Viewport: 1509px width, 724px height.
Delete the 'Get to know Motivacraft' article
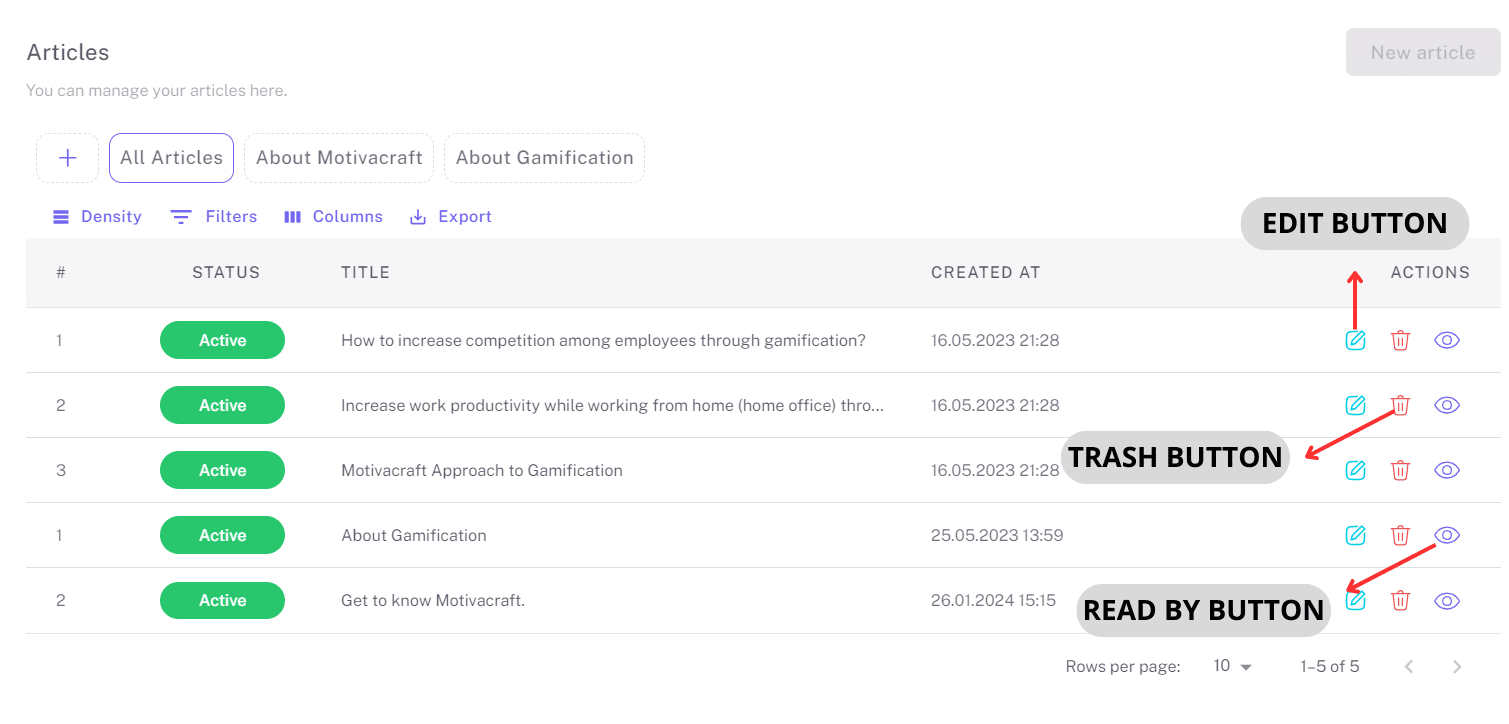(1400, 600)
